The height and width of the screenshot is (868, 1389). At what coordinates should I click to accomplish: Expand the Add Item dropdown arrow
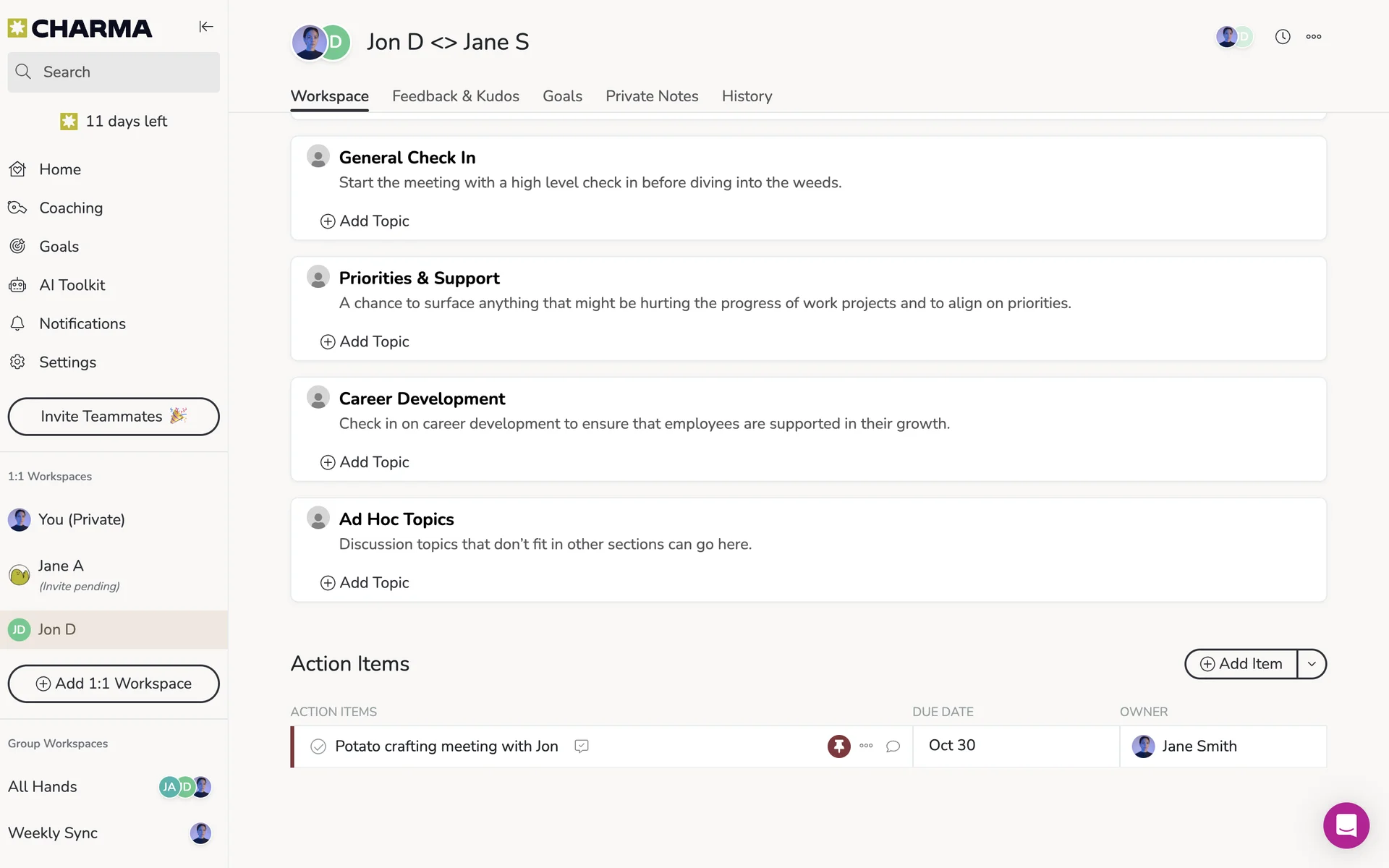click(1312, 664)
